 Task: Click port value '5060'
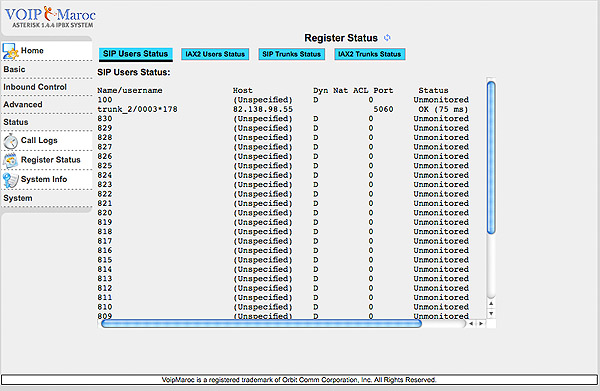pos(383,109)
